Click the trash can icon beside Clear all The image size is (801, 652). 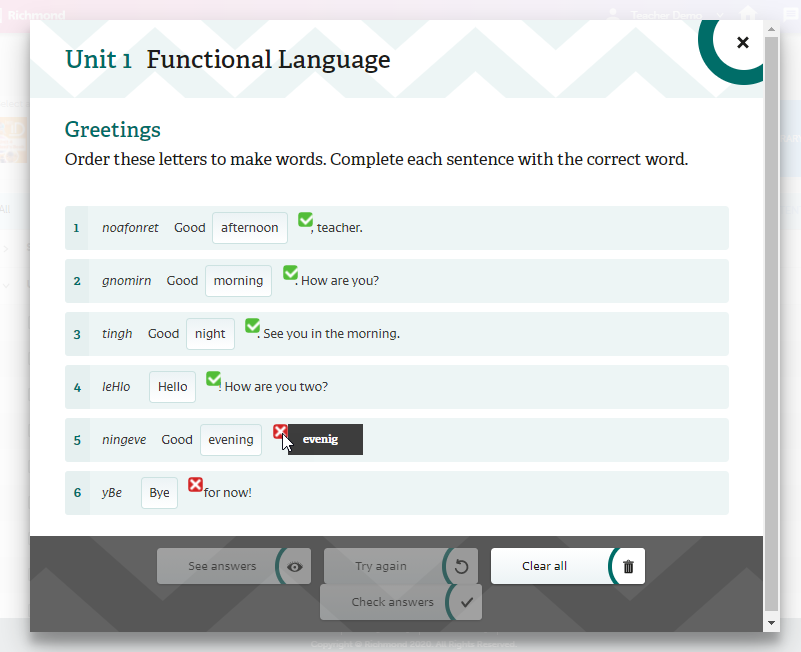[x=628, y=566]
